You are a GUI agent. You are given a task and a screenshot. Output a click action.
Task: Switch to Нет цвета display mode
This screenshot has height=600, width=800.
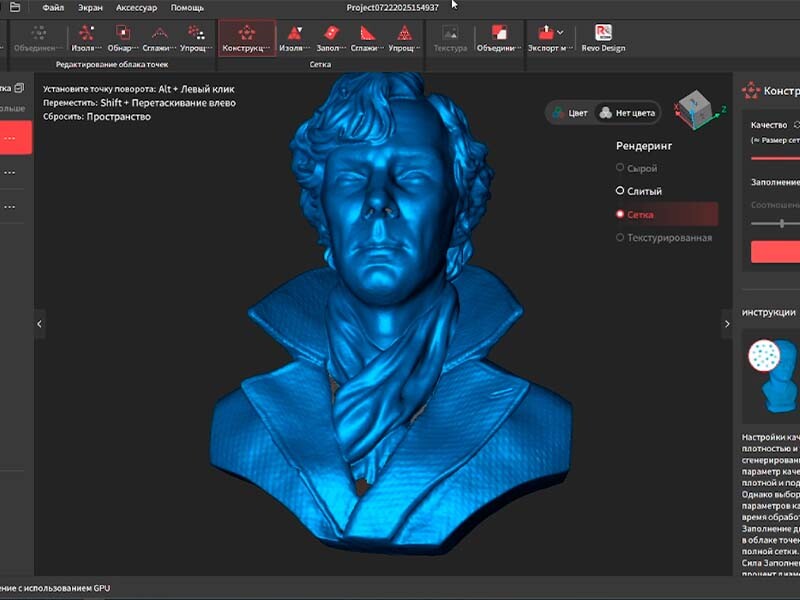pos(627,113)
